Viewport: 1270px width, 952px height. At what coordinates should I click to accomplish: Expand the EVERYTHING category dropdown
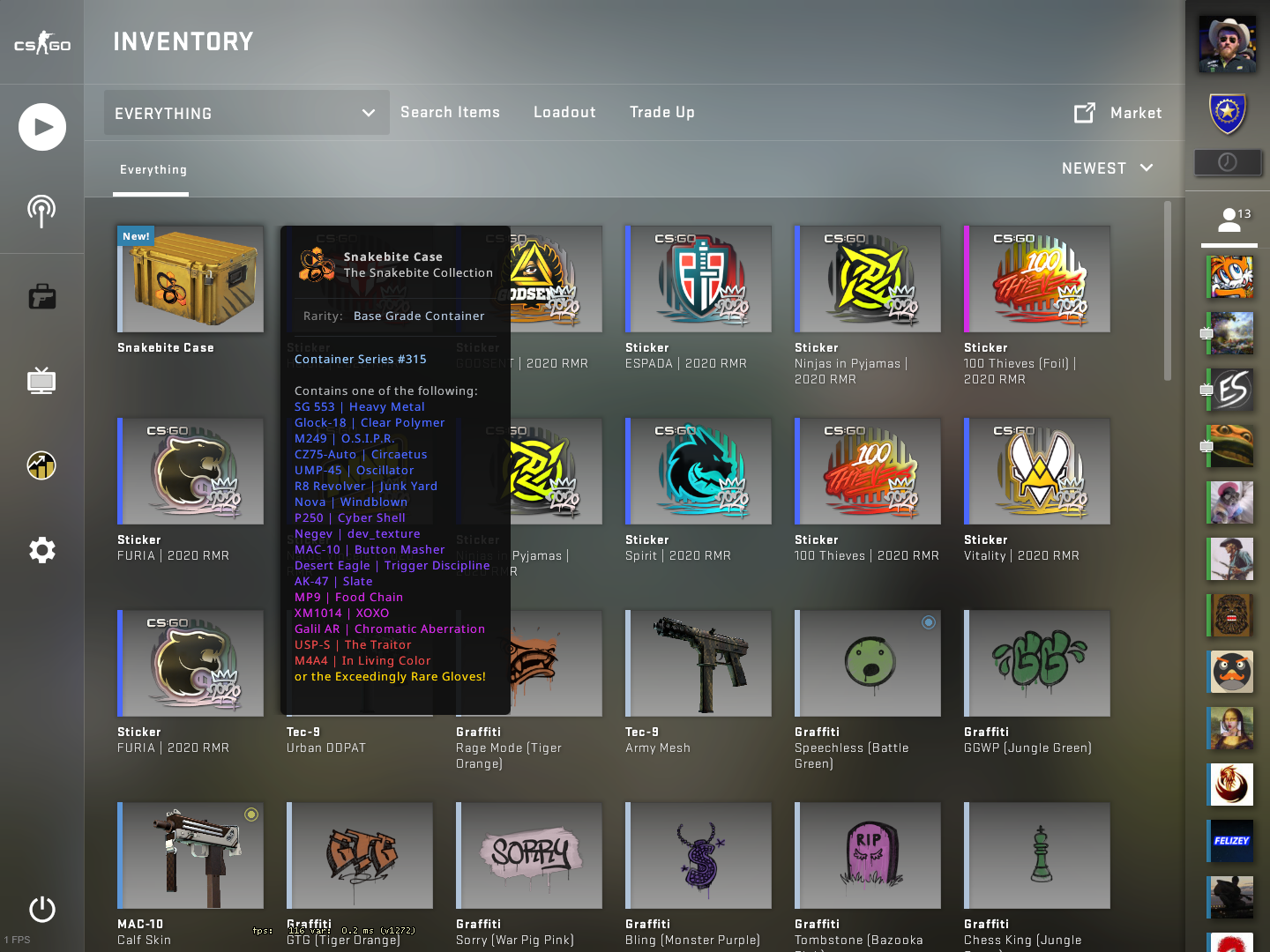click(247, 113)
